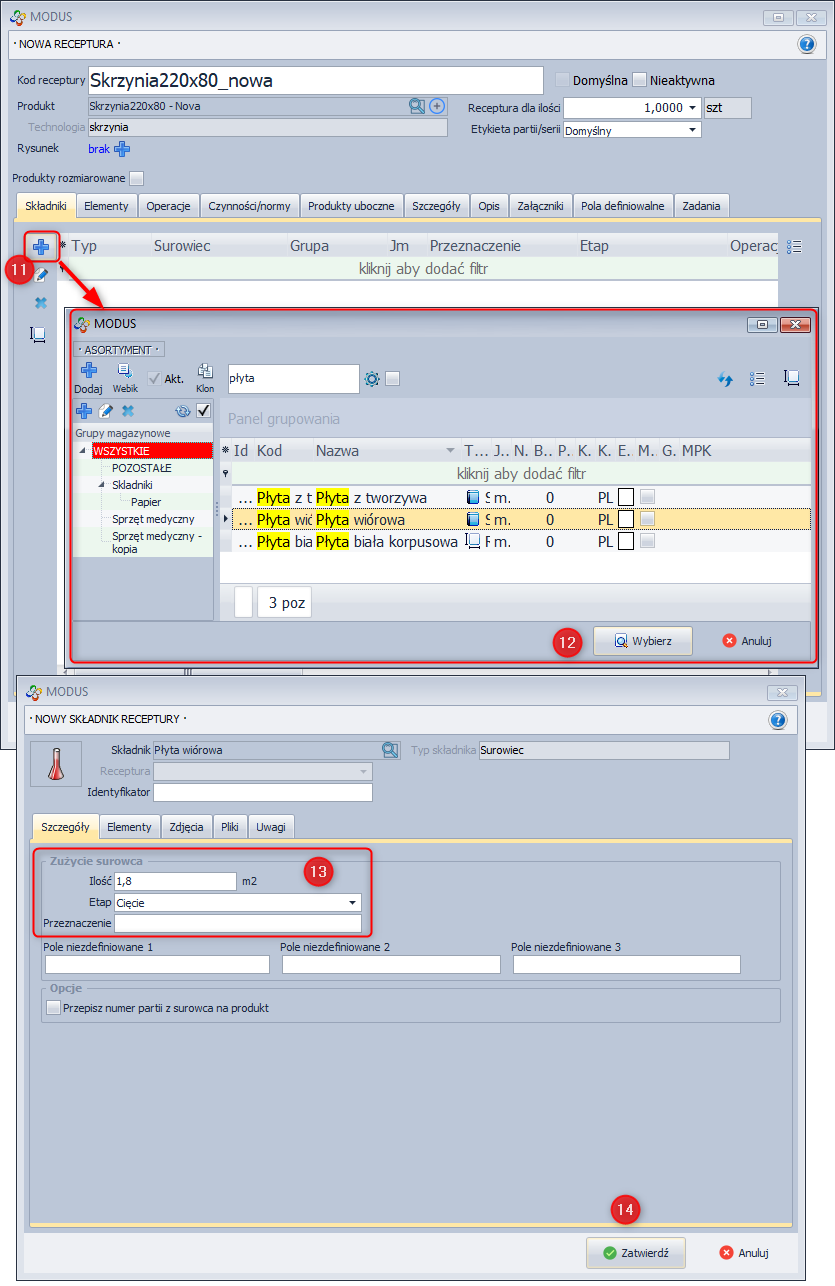835x1286 pixels.
Task: Click the Identyfikator input field
Action: tap(263, 792)
